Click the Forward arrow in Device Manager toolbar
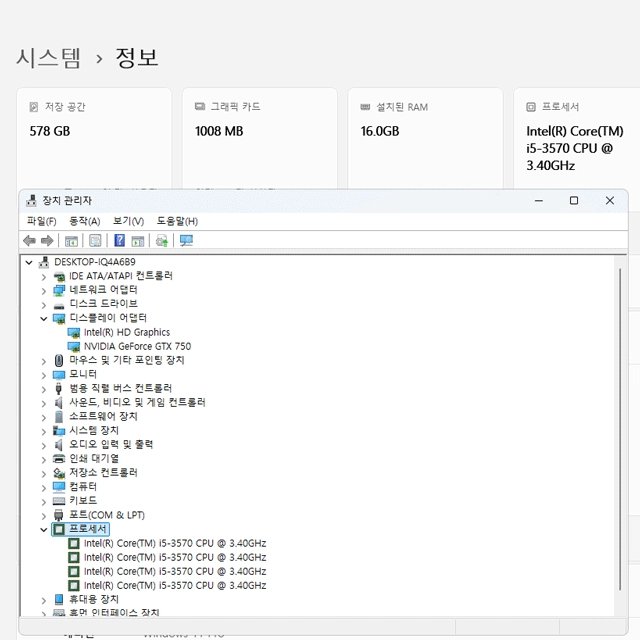This screenshot has width=640, height=640. [47, 241]
